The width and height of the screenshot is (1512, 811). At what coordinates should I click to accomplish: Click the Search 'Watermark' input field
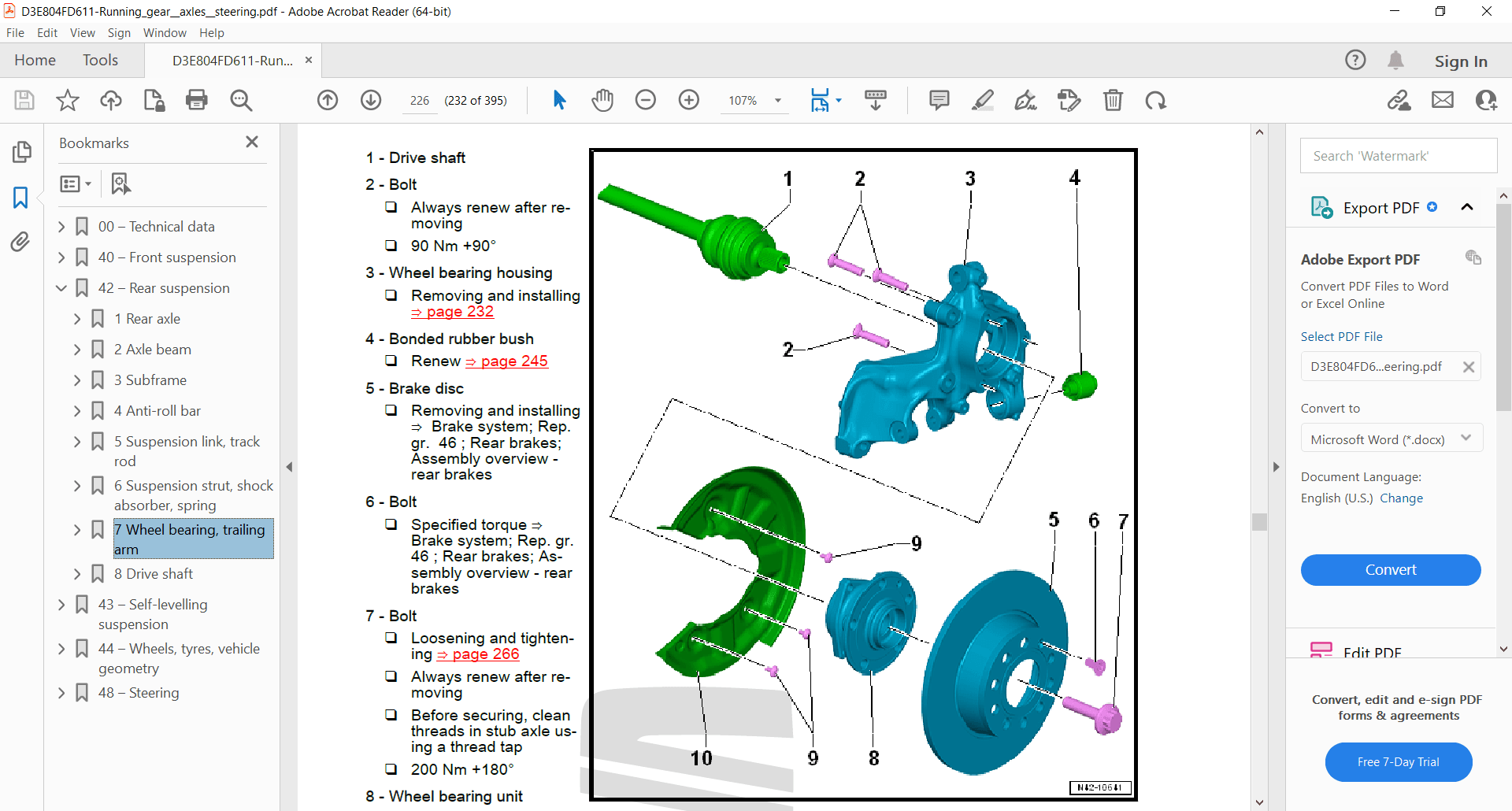[x=1398, y=156]
